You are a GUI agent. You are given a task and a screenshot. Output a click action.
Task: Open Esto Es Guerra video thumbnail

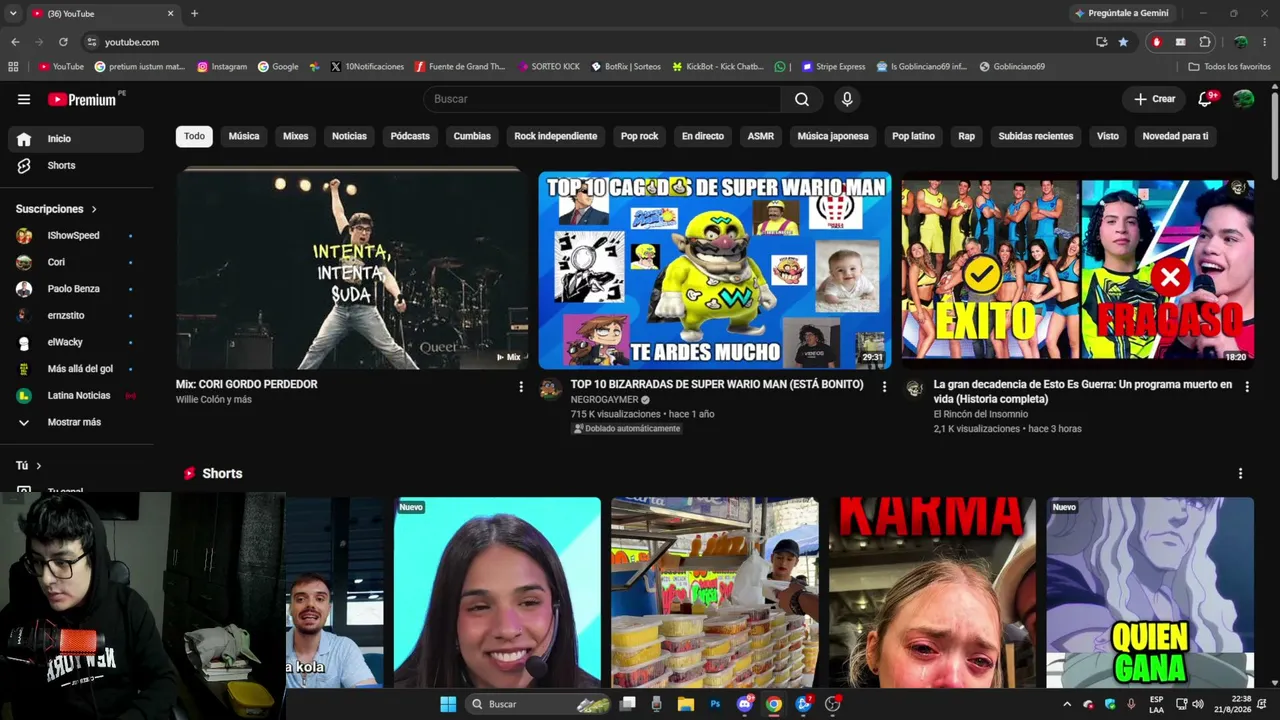pyautogui.click(x=1078, y=270)
